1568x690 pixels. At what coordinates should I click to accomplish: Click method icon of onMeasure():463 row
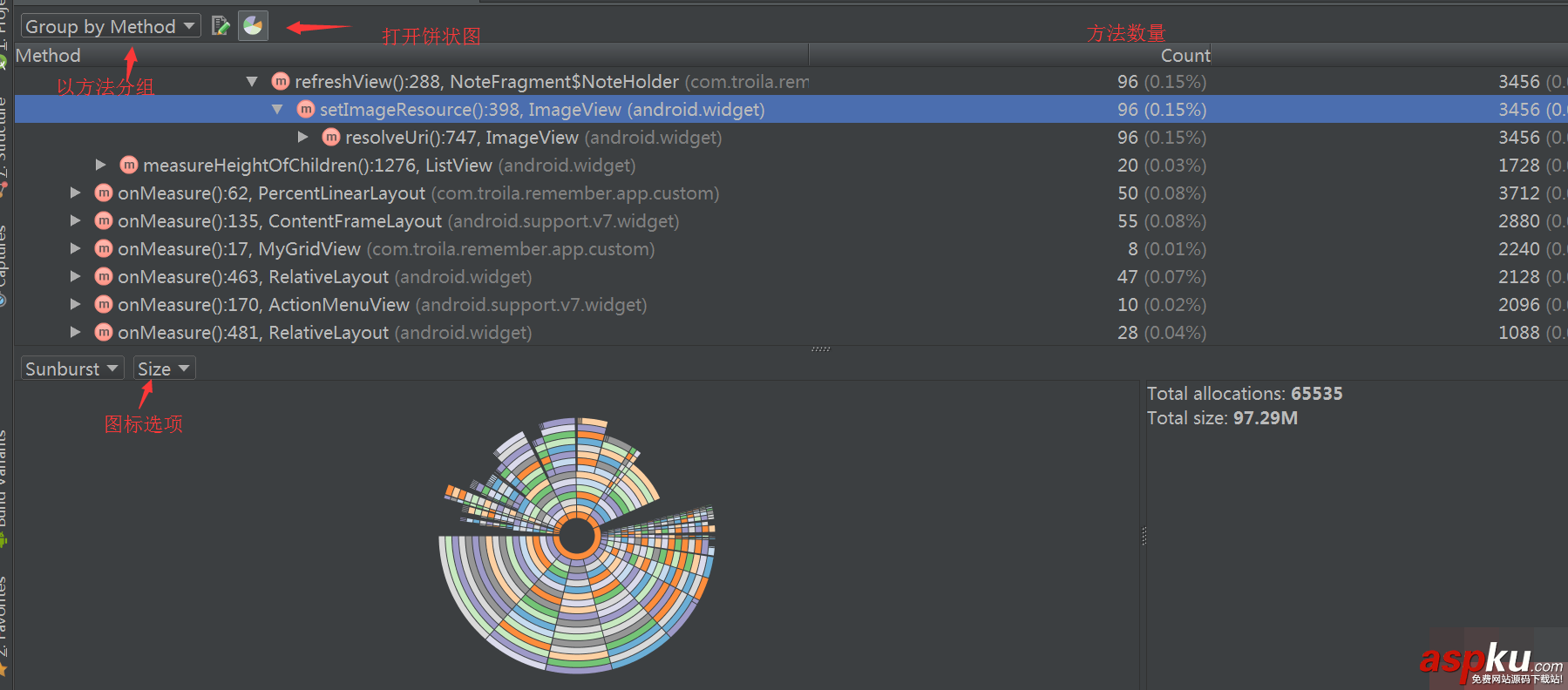[104, 276]
